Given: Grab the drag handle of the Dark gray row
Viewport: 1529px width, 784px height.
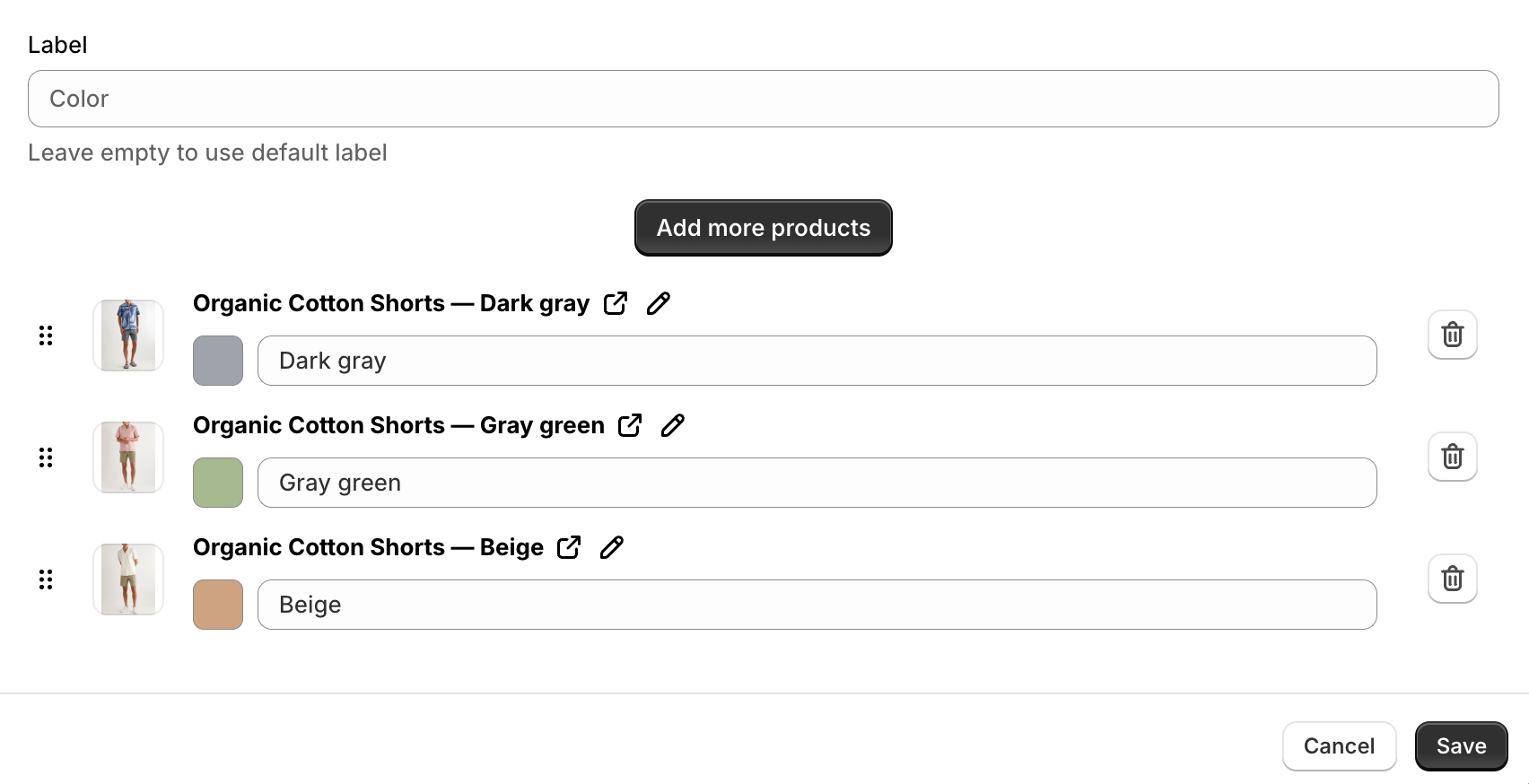Looking at the screenshot, I should click(x=46, y=335).
